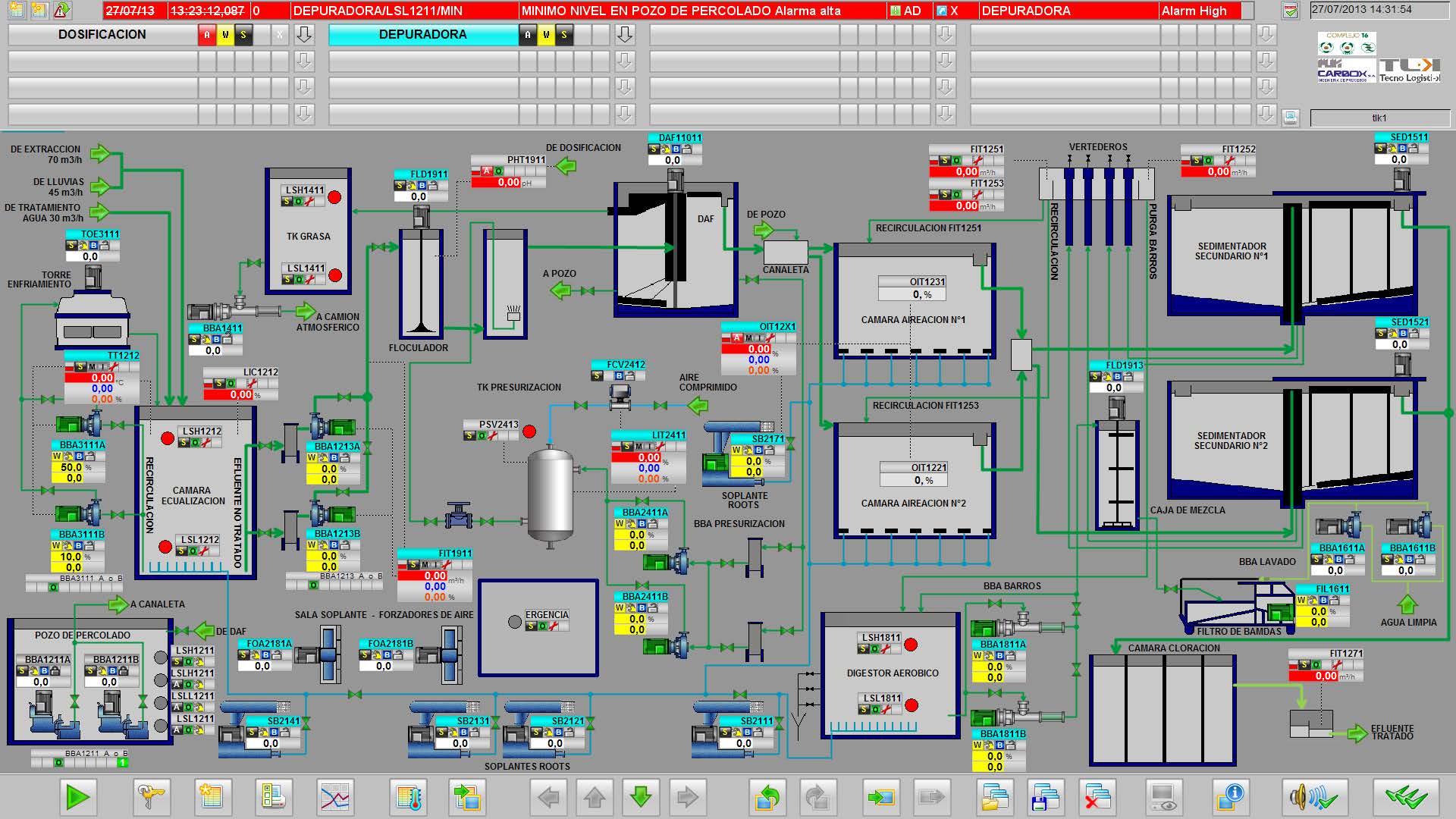Open the FIT1911 flow faceplate
The height and width of the screenshot is (819, 1456).
coord(435,576)
